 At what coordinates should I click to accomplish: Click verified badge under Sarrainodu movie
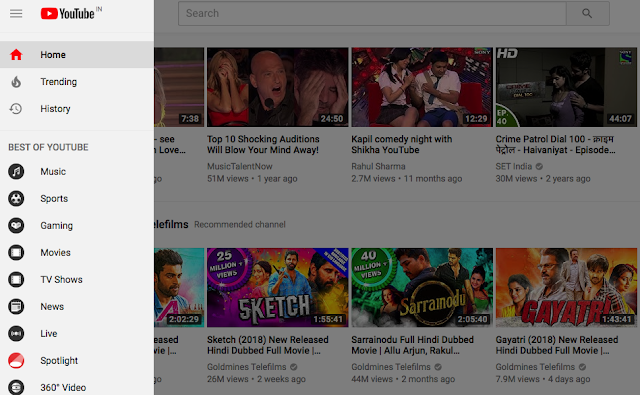click(438, 367)
